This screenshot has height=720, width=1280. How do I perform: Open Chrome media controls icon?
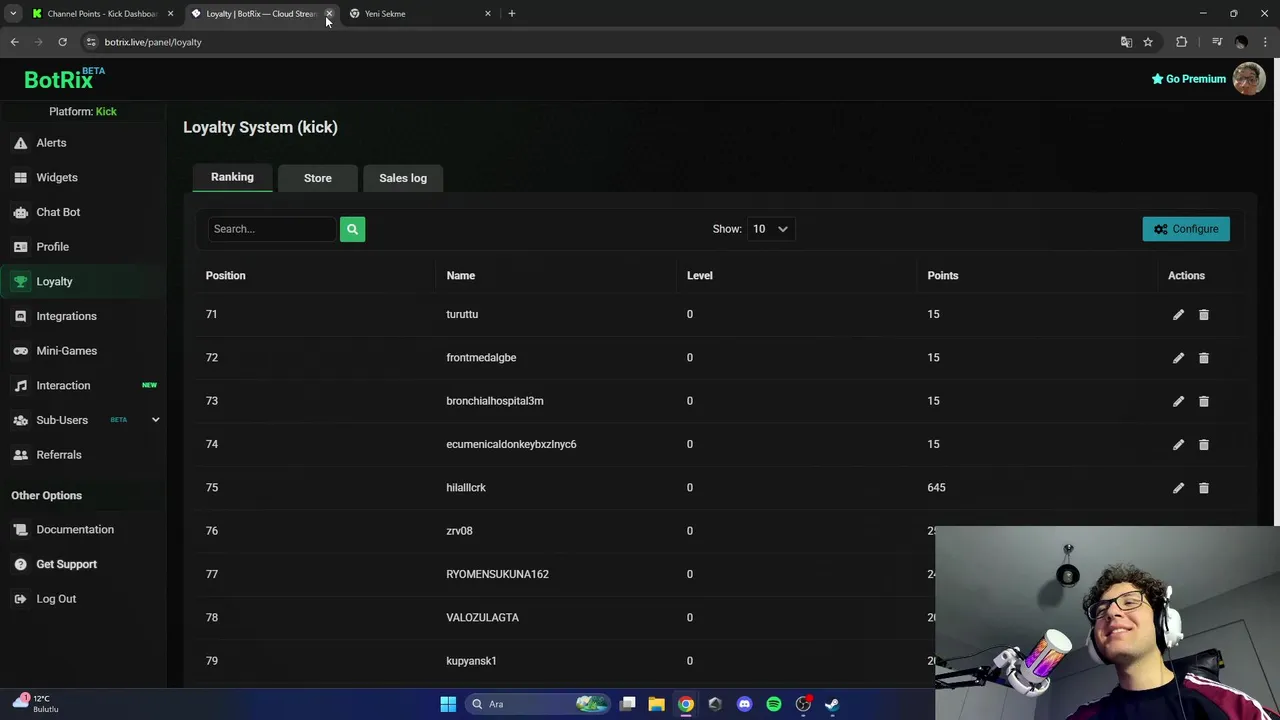tap(1216, 42)
